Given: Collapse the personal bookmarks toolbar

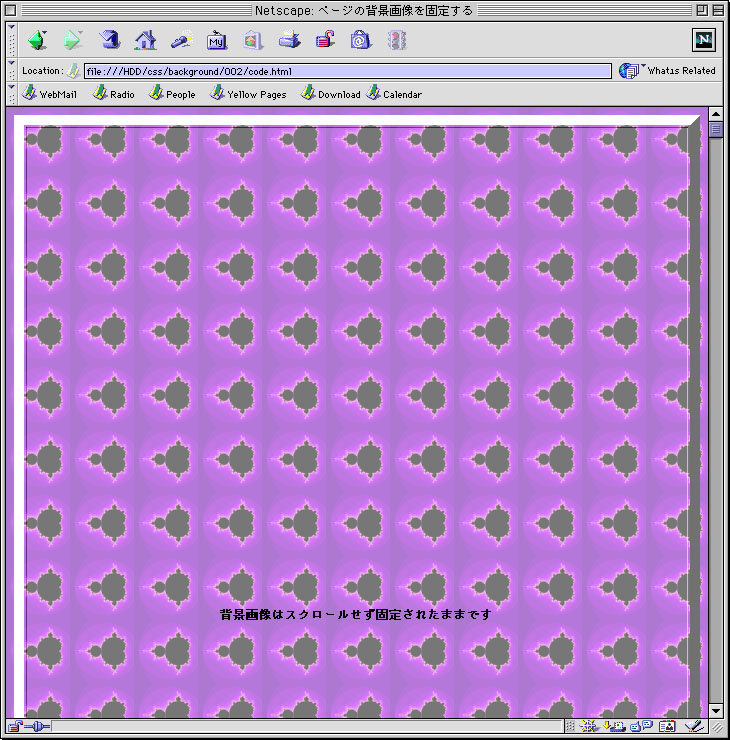Looking at the screenshot, I should coord(11,94).
